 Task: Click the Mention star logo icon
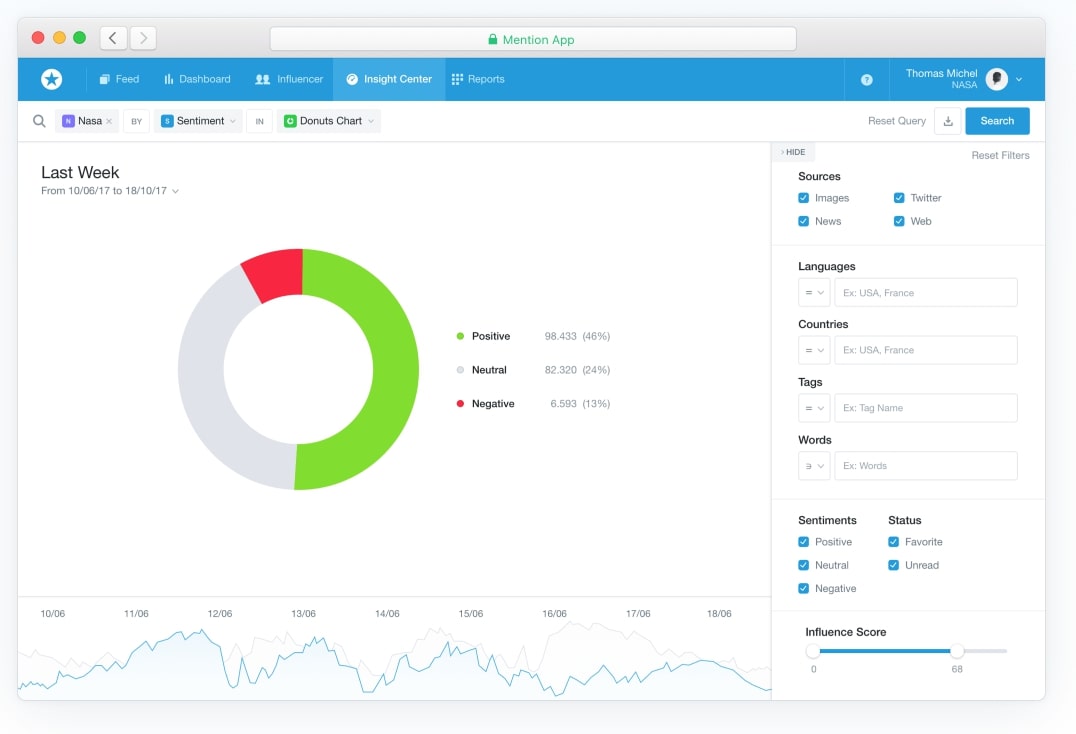(51, 79)
